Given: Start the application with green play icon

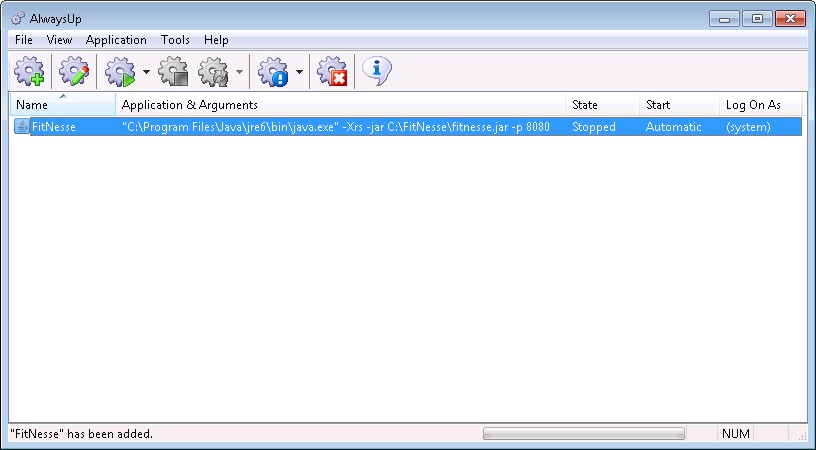Looking at the screenshot, I should (x=120, y=71).
